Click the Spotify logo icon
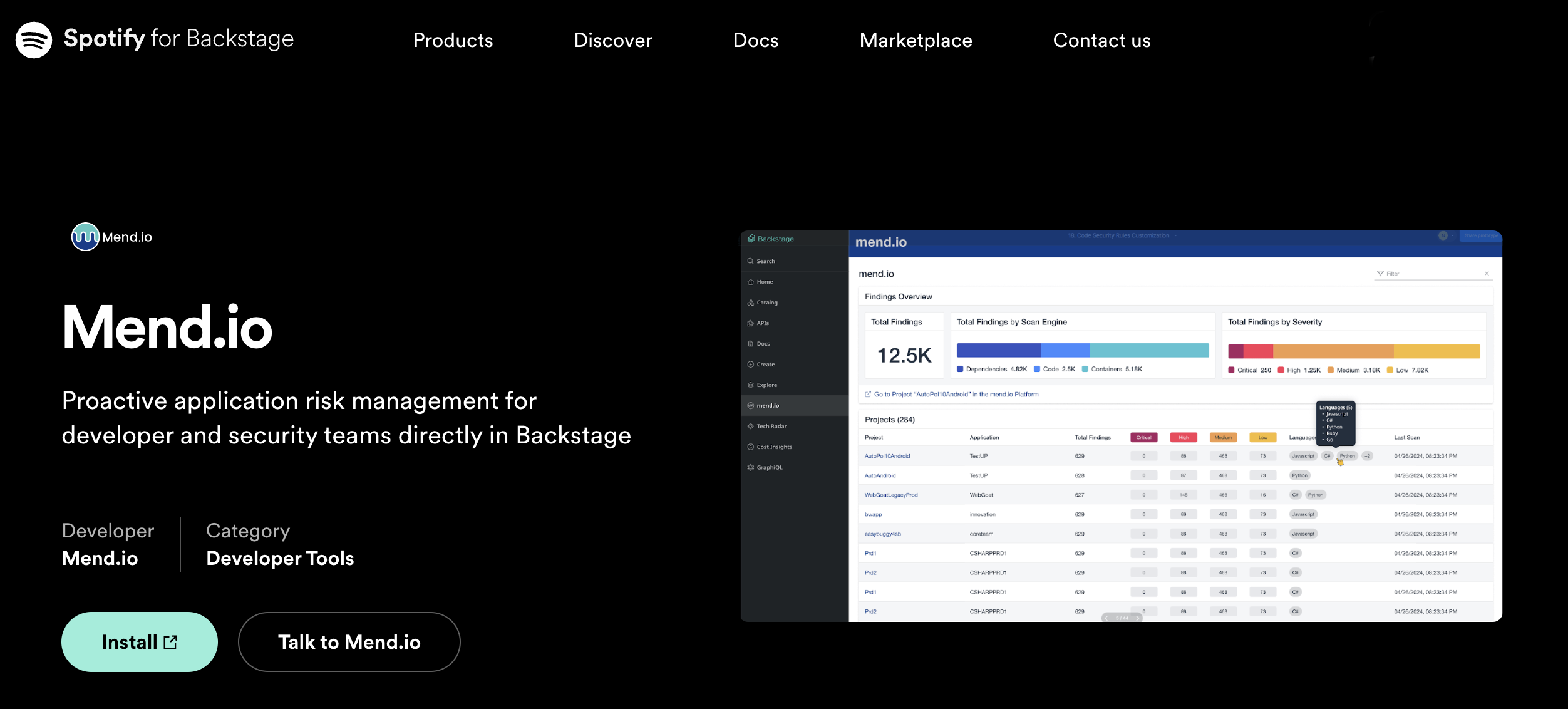Viewport: 1568px width, 709px height. pos(34,40)
